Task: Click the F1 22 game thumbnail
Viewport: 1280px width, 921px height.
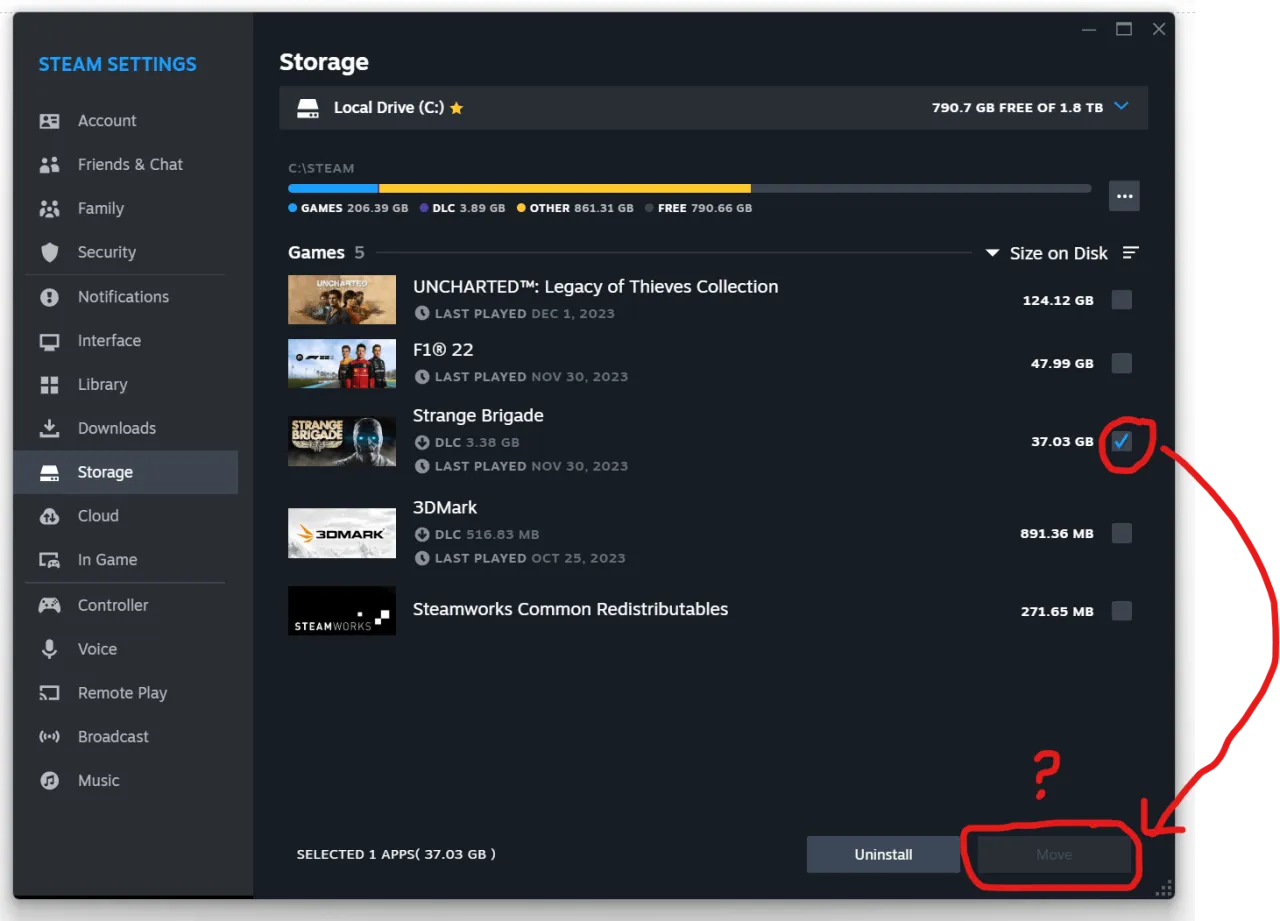Action: 342,364
